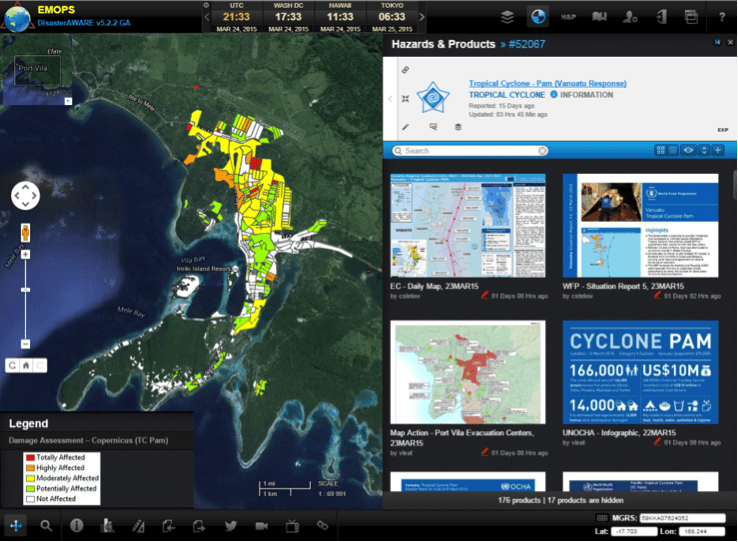Screen dimensions: 738x542
Task: Open the identify information tool
Action: 76,525
